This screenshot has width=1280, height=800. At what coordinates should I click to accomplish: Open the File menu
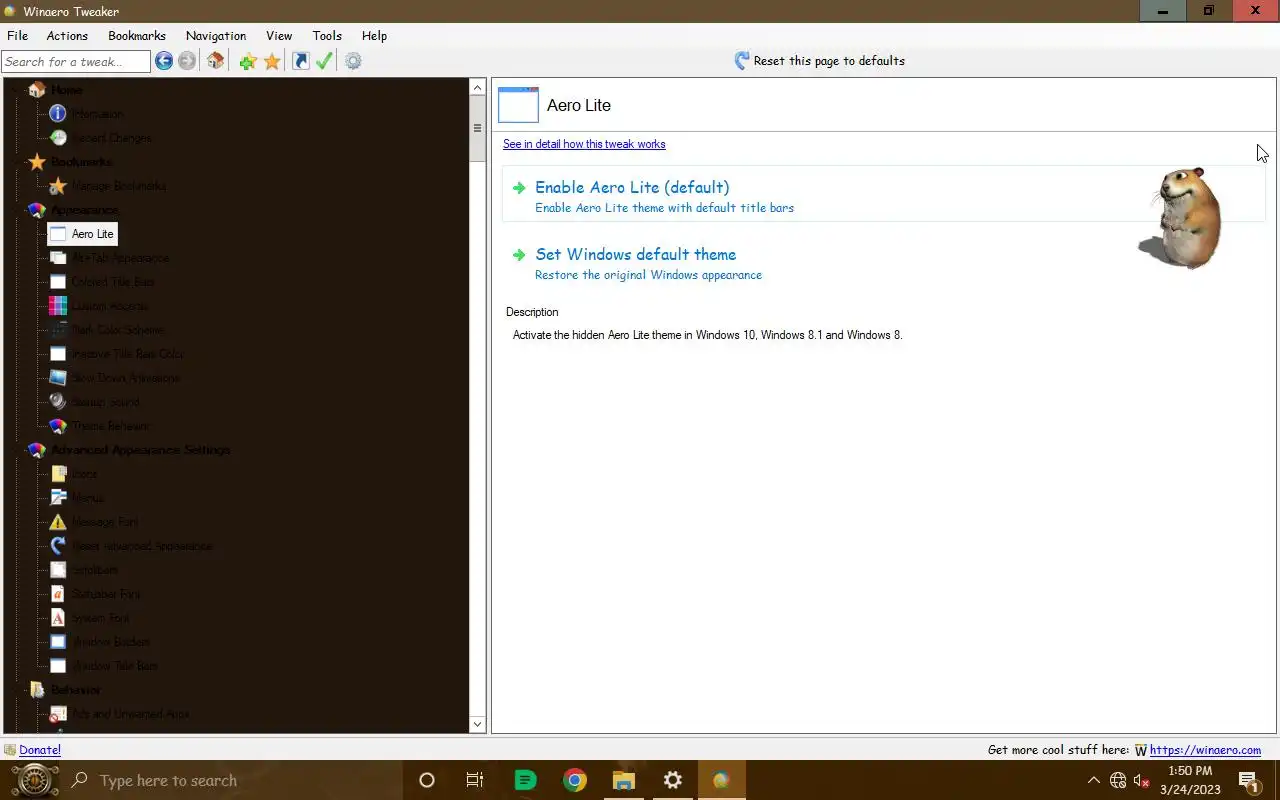pos(17,35)
